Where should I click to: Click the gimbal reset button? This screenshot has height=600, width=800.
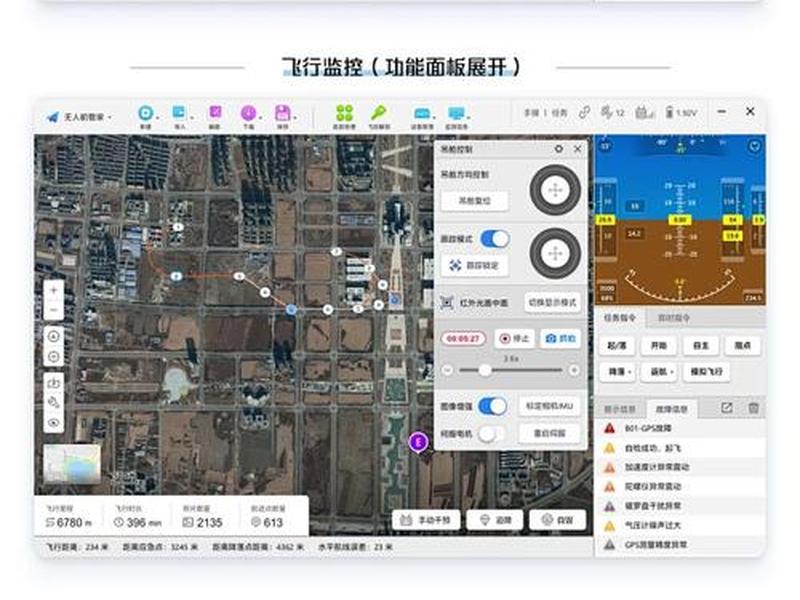(474, 201)
